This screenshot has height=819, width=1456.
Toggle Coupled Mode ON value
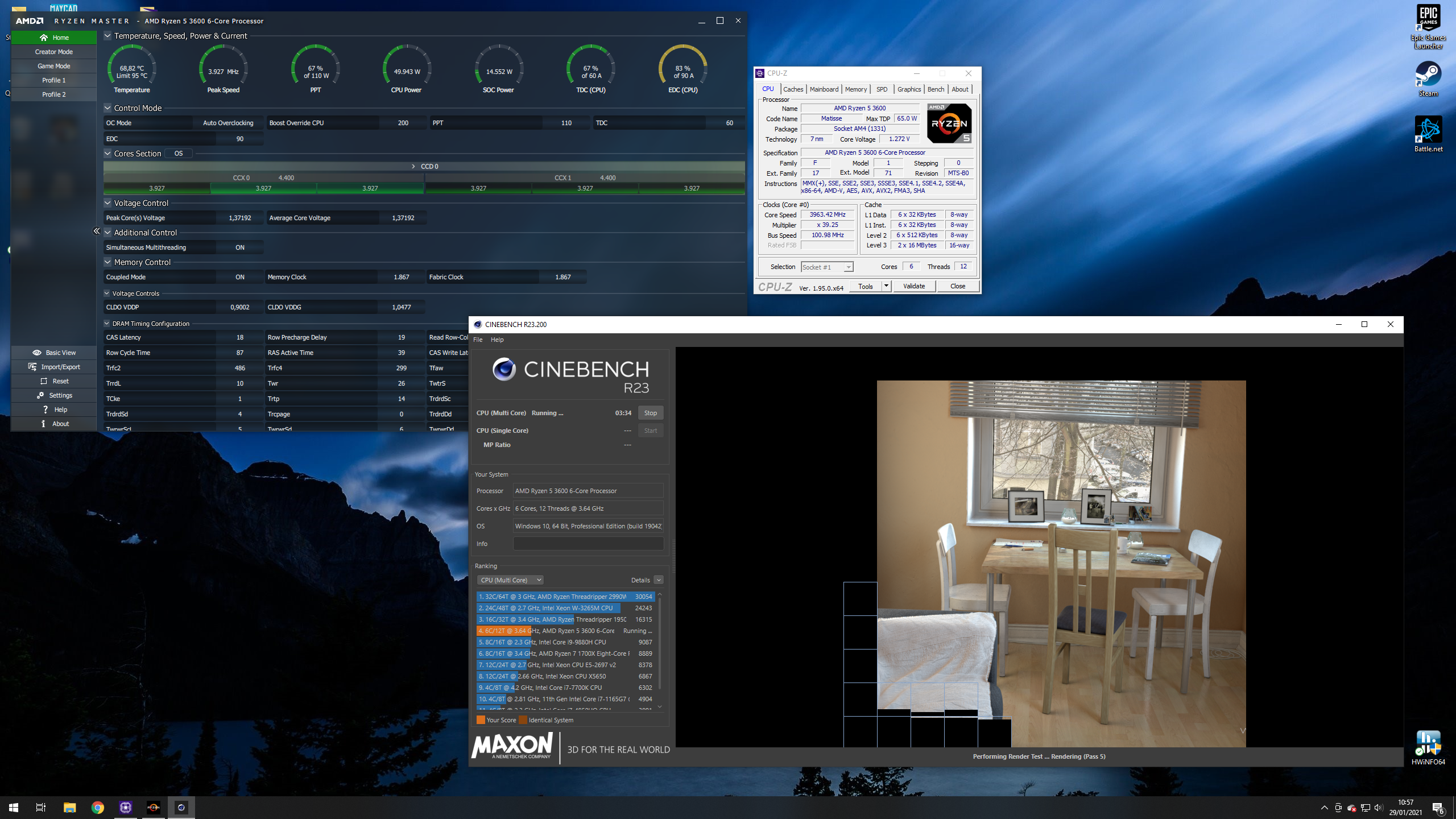[x=239, y=277]
